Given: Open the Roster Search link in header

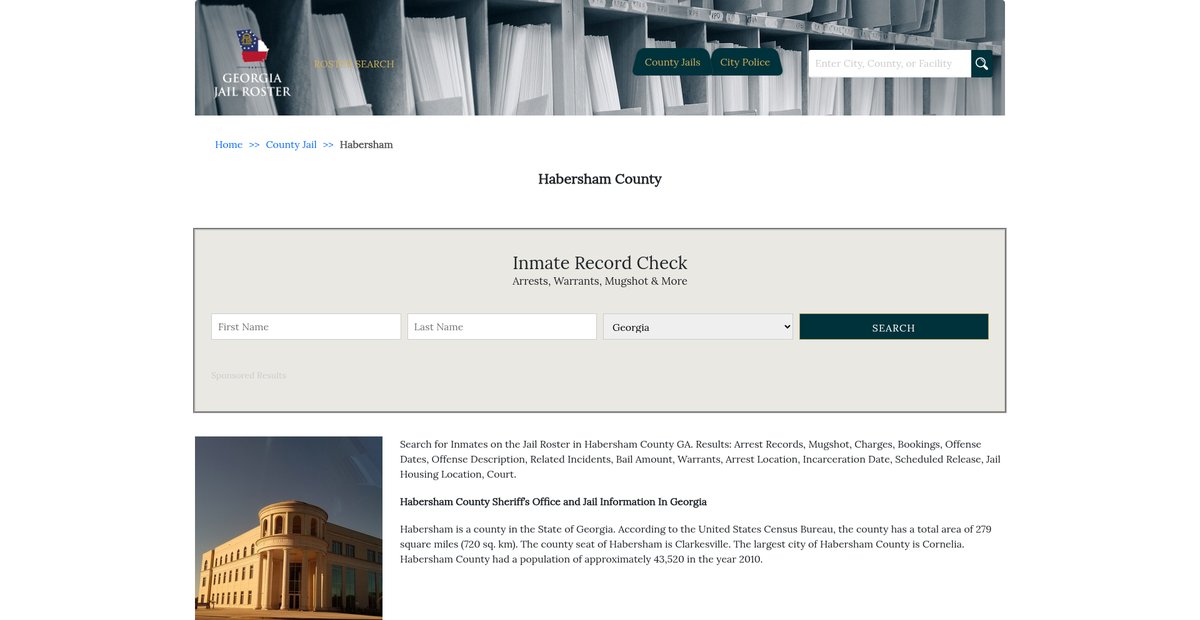Looking at the screenshot, I should tap(354, 64).
